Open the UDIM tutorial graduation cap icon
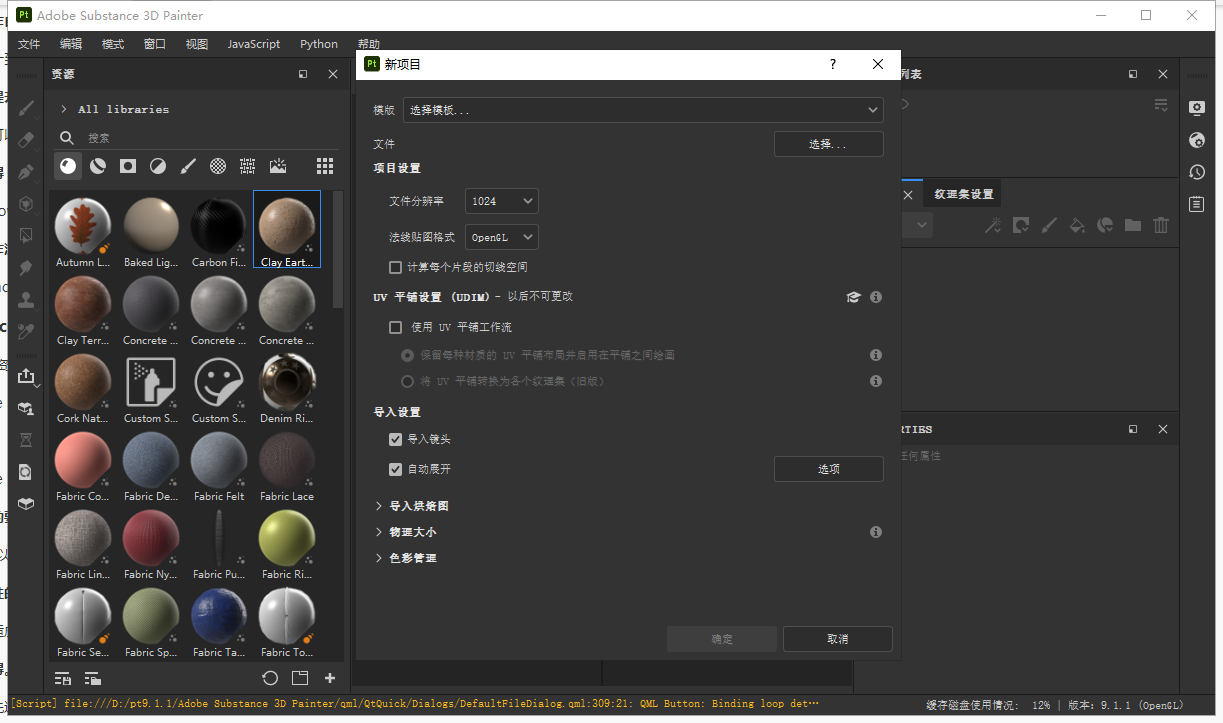 click(853, 297)
